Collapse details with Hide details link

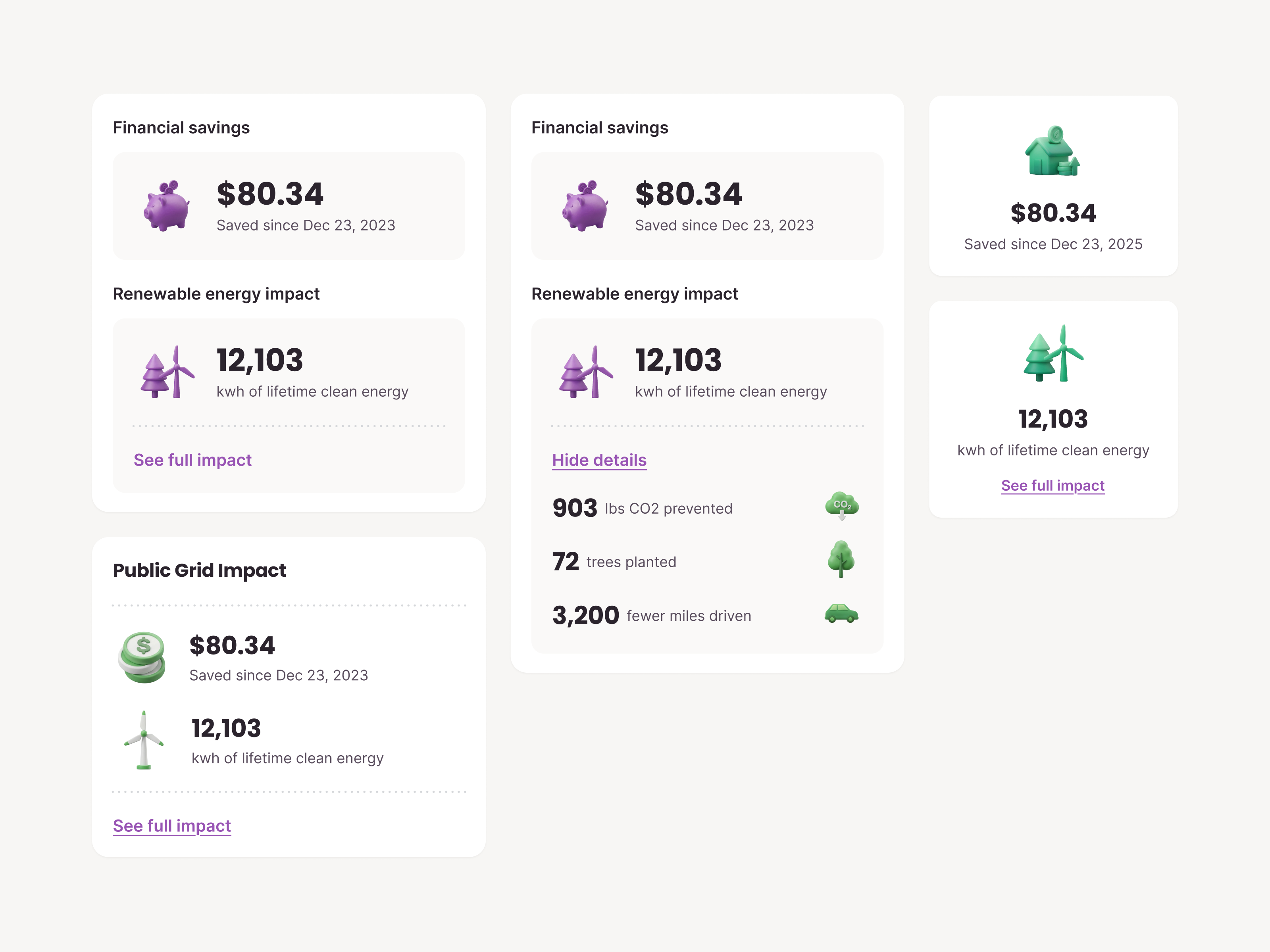pos(599,460)
